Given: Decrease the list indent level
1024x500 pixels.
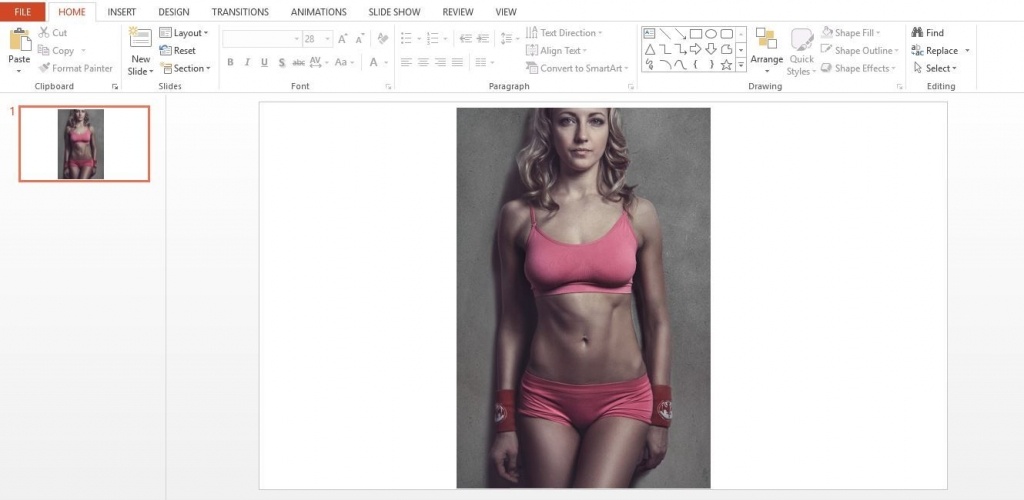Looking at the screenshot, I should [465, 39].
